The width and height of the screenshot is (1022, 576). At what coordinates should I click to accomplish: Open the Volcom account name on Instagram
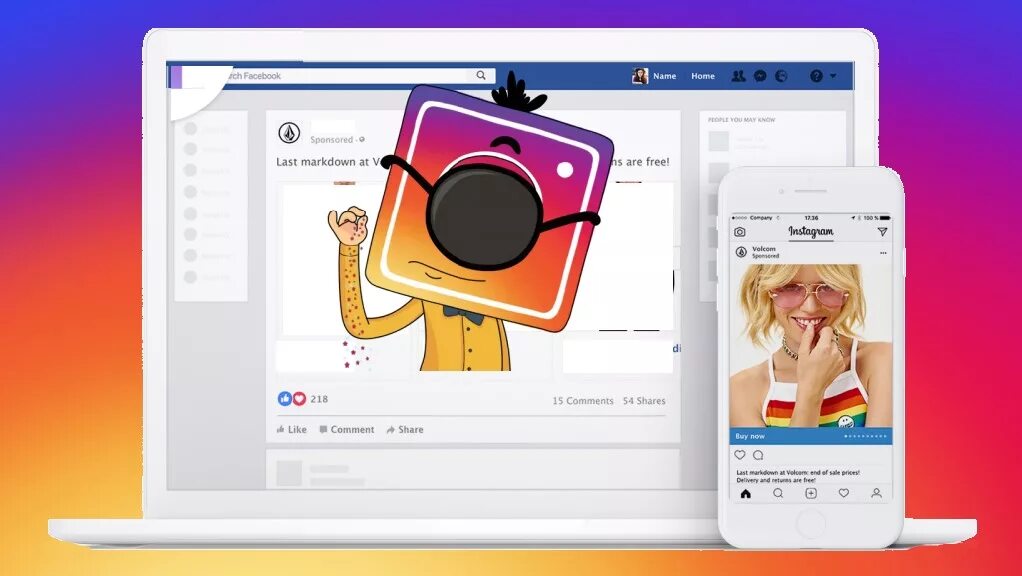[x=764, y=249]
